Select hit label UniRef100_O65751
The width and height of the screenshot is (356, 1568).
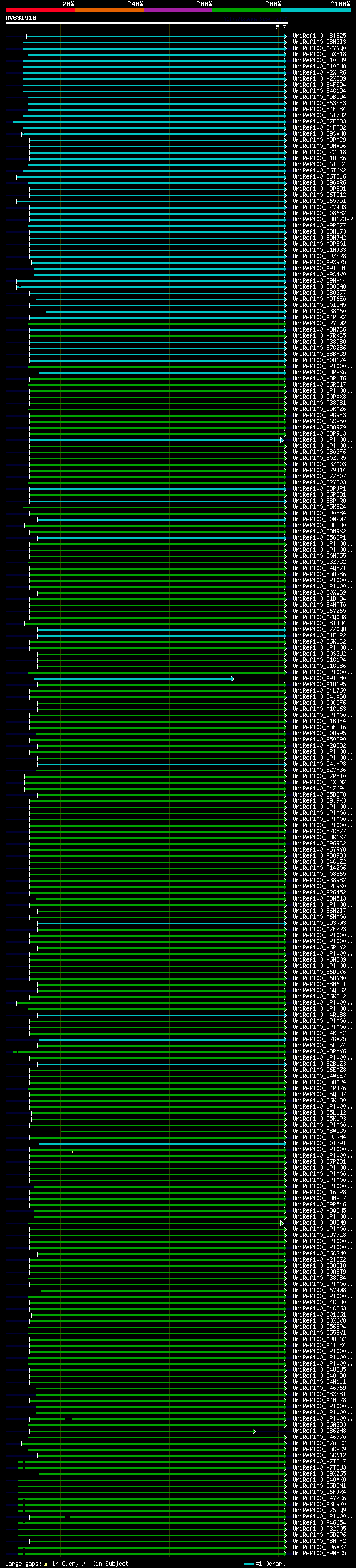319,201
